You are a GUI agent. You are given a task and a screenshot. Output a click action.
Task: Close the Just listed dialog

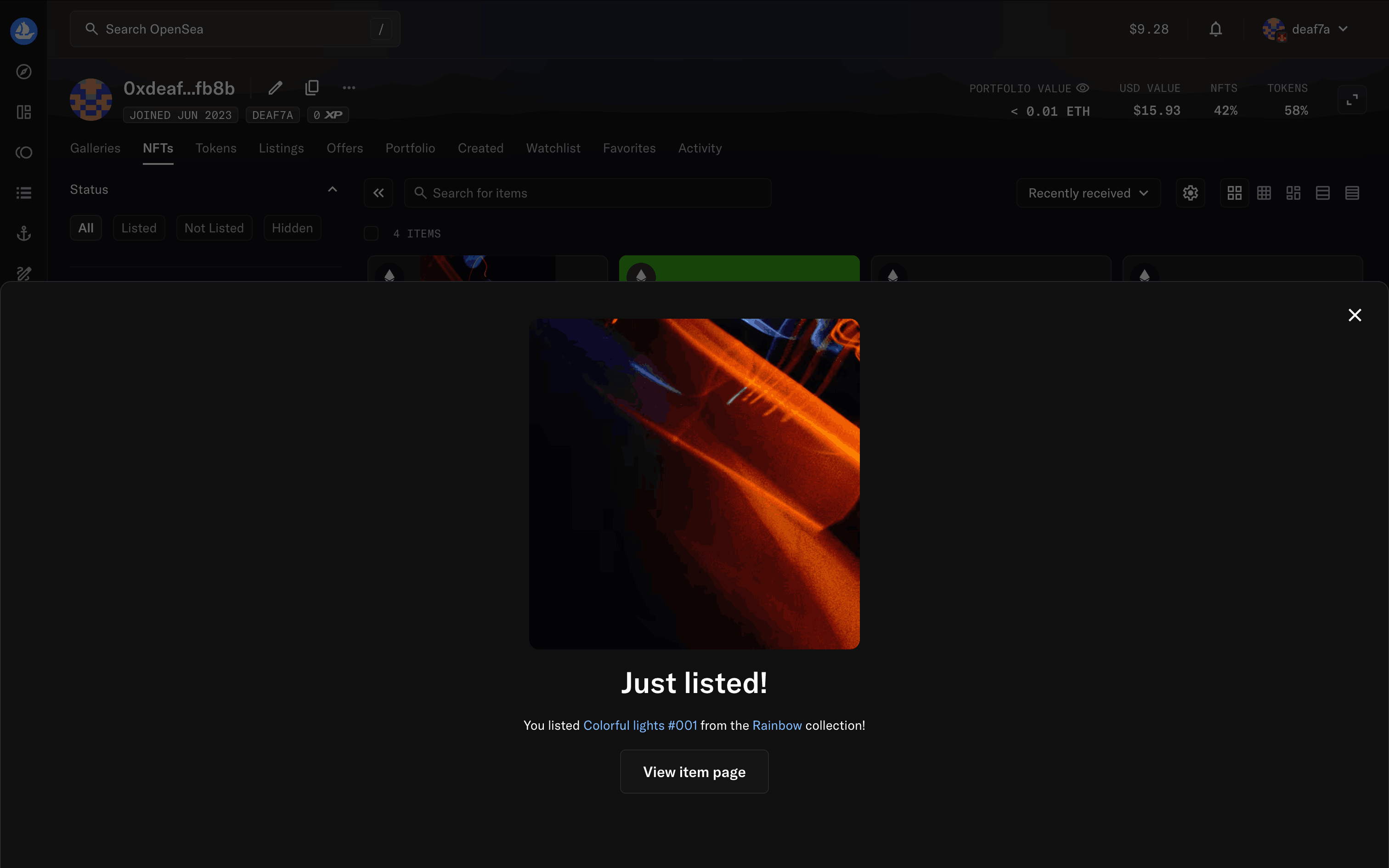1355,315
